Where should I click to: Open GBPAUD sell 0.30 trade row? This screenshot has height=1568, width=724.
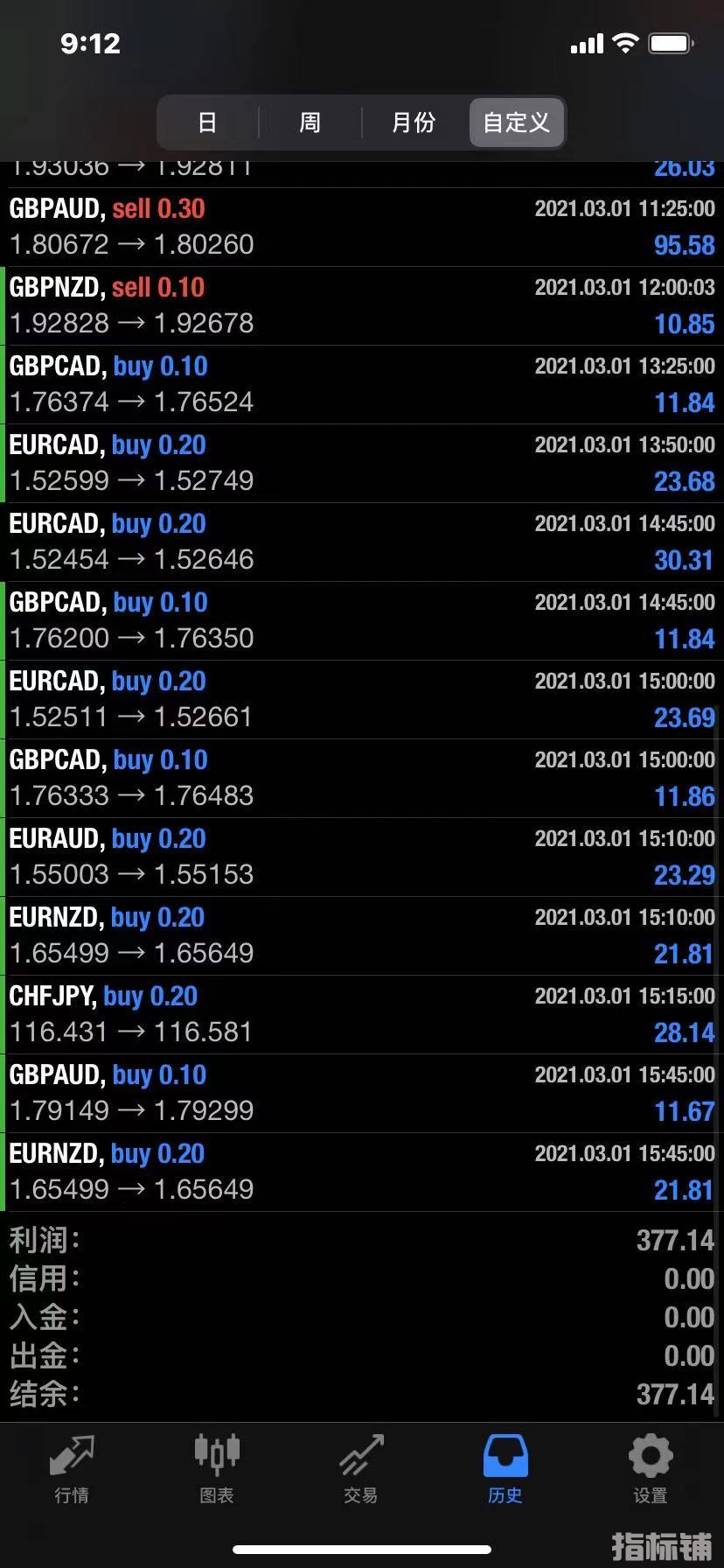[362, 227]
